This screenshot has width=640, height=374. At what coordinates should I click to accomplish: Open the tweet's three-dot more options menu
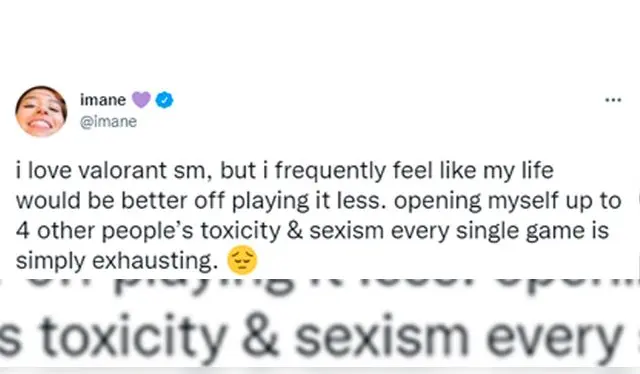[613, 100]
